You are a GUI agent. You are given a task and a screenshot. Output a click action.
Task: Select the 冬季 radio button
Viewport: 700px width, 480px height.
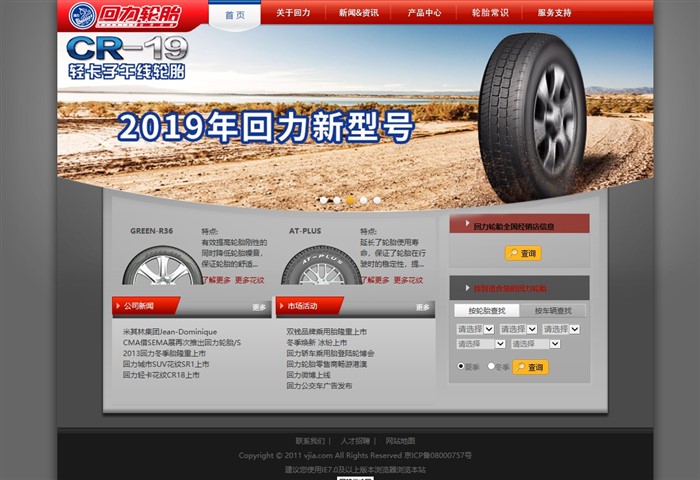tap(491, 366)
